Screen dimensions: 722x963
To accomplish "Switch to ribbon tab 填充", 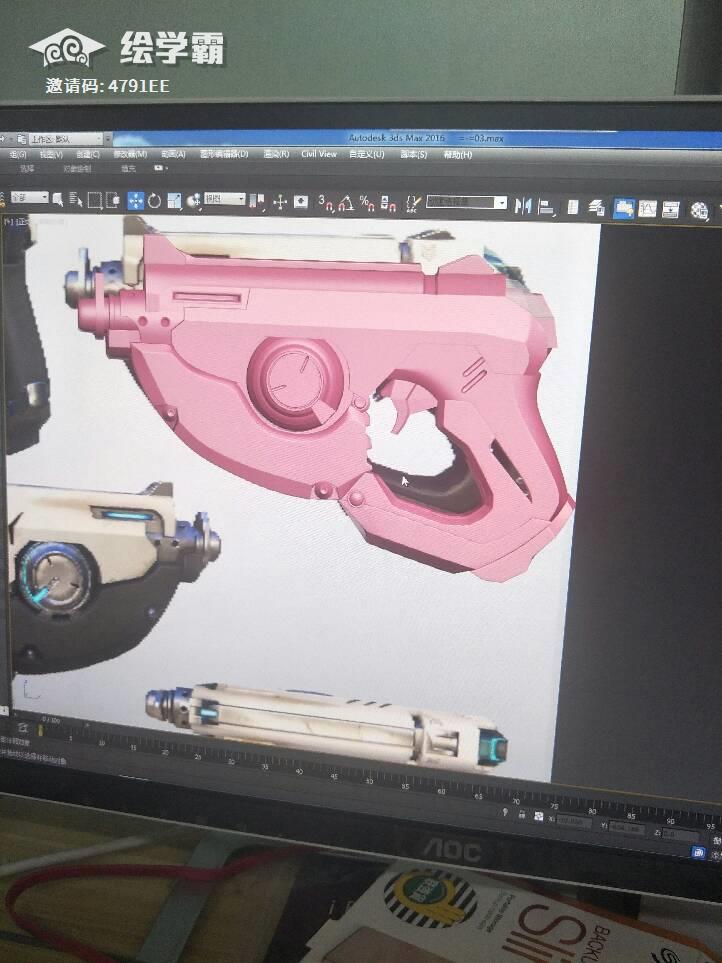I will (128, 168).
